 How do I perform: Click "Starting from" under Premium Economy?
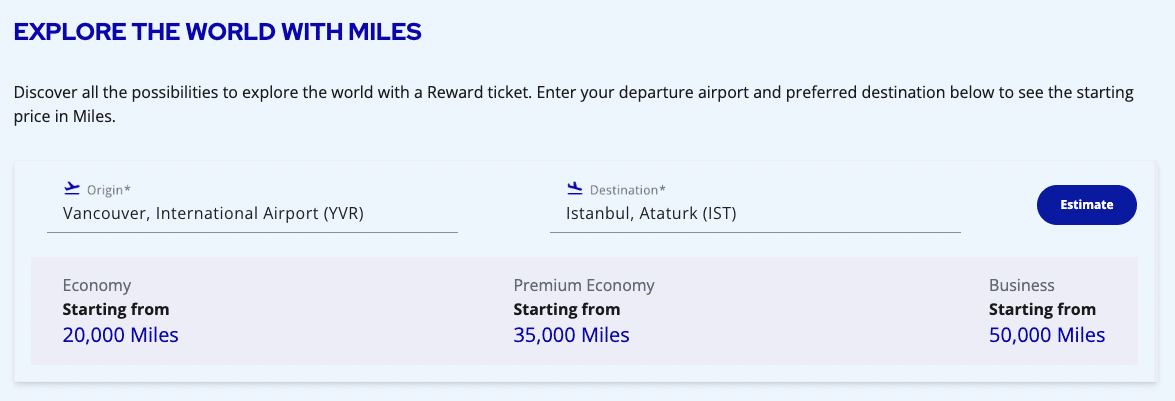pyautogui.click(x=567, y=309)
